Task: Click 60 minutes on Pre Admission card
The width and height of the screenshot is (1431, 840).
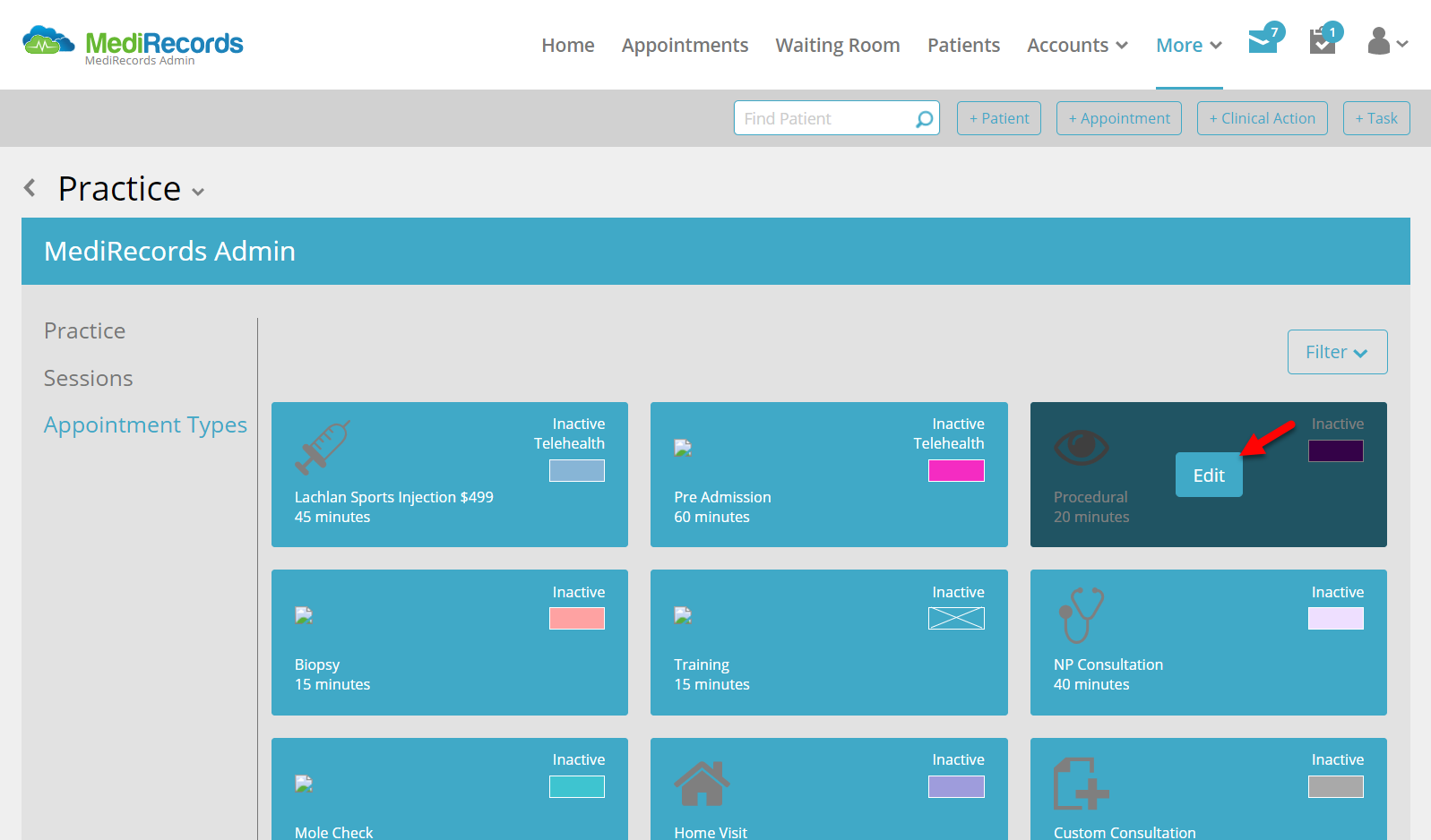Action: click(x=711, y=517)
